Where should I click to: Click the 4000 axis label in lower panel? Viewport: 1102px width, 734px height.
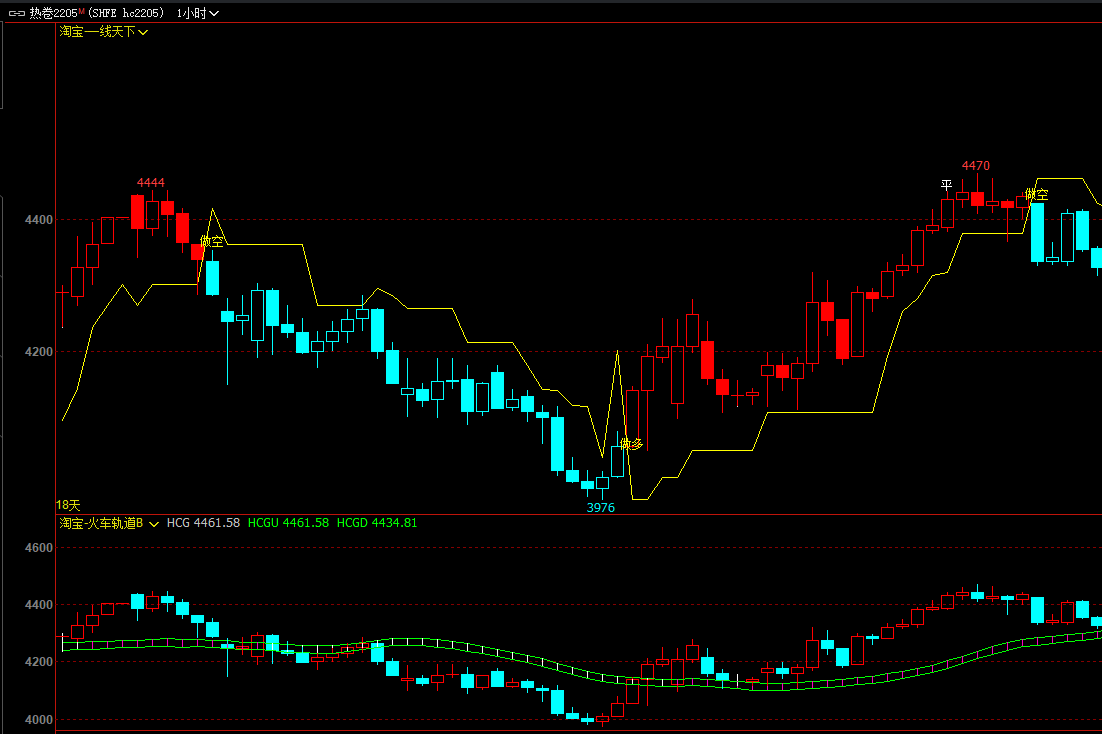[x=39, y=720]
